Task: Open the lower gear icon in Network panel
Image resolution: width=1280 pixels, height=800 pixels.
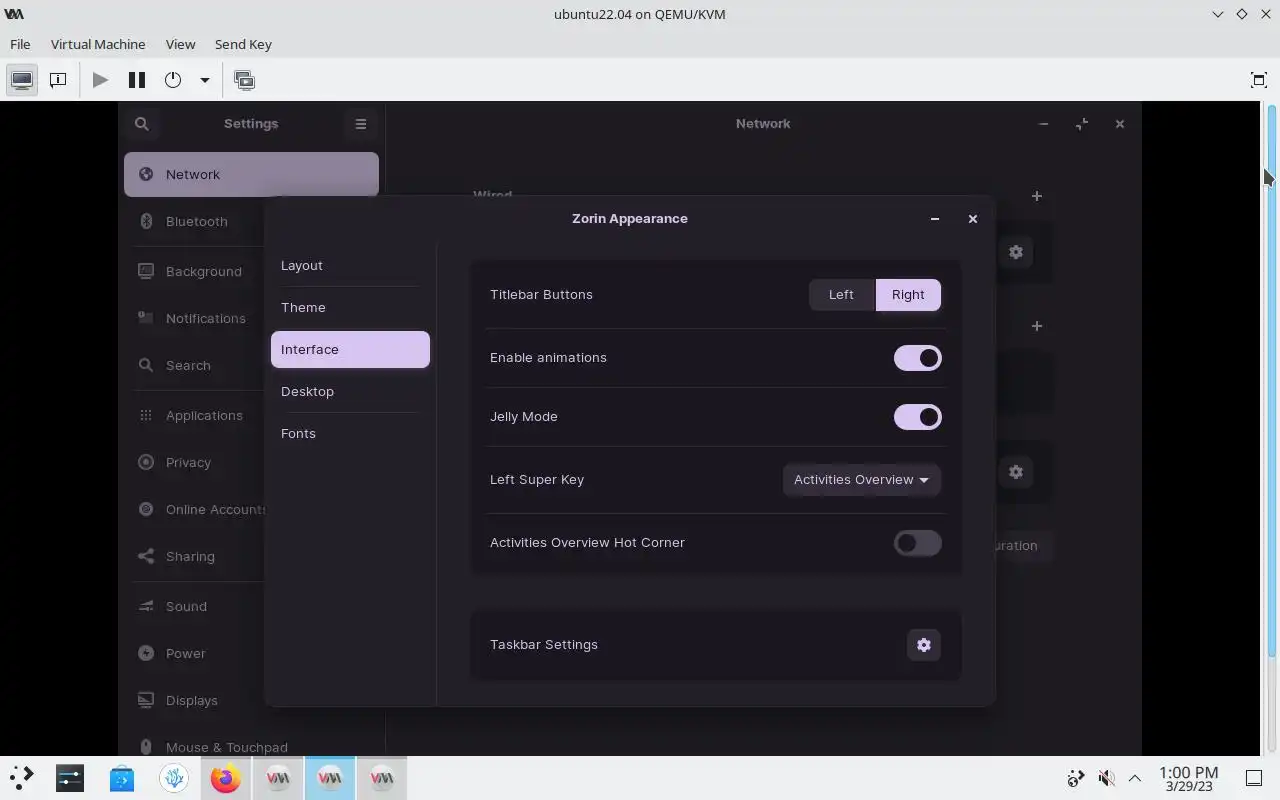Action: [1016, 472]
